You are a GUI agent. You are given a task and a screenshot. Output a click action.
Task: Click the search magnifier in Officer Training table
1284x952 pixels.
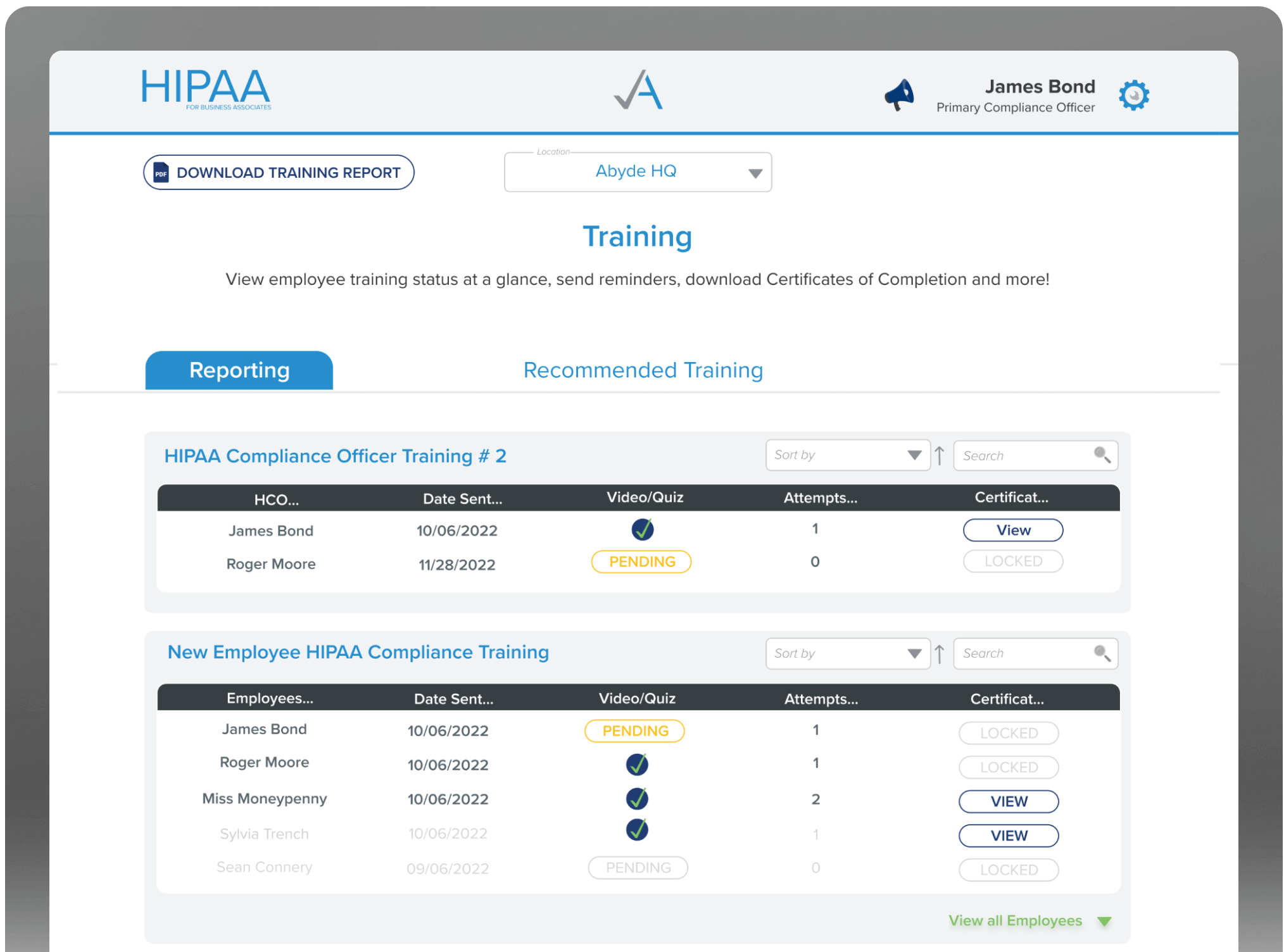[x=1102, y=455]
